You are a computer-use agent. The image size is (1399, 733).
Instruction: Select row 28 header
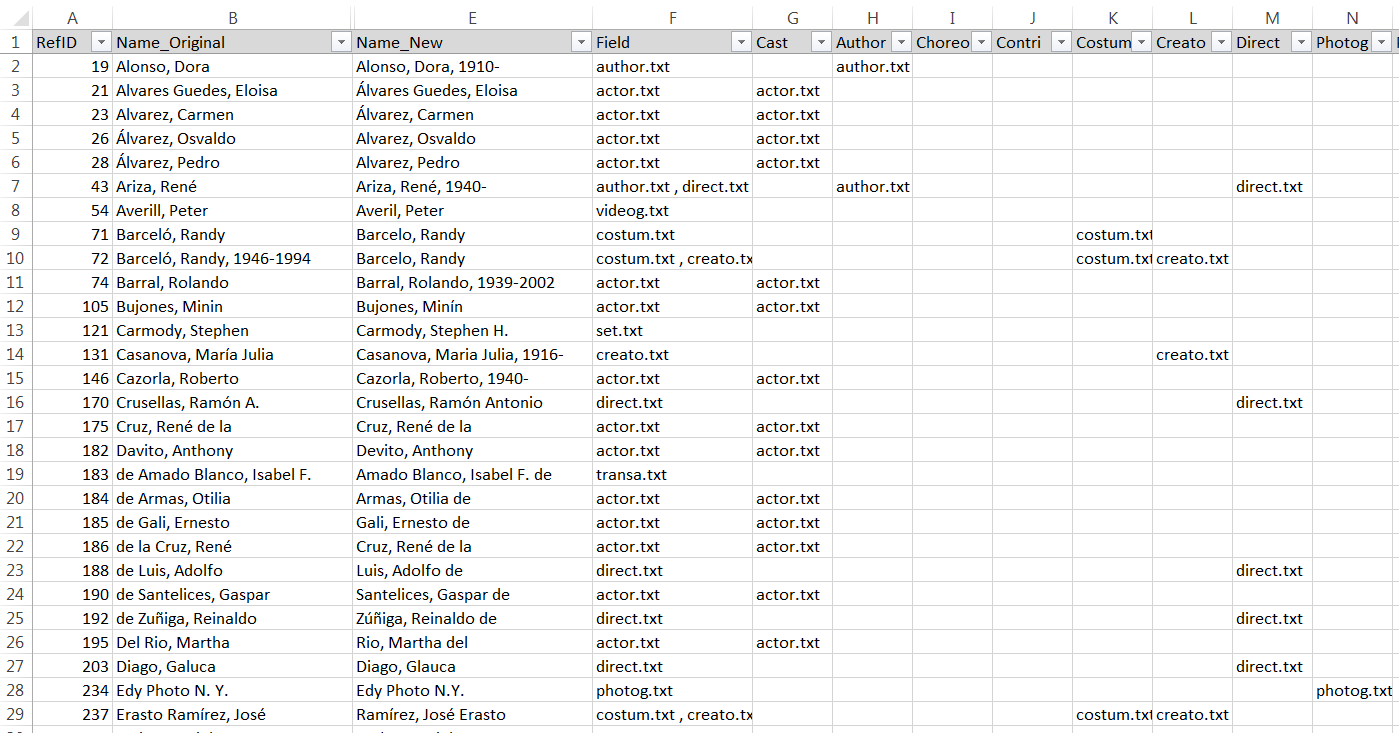(16, 690)
